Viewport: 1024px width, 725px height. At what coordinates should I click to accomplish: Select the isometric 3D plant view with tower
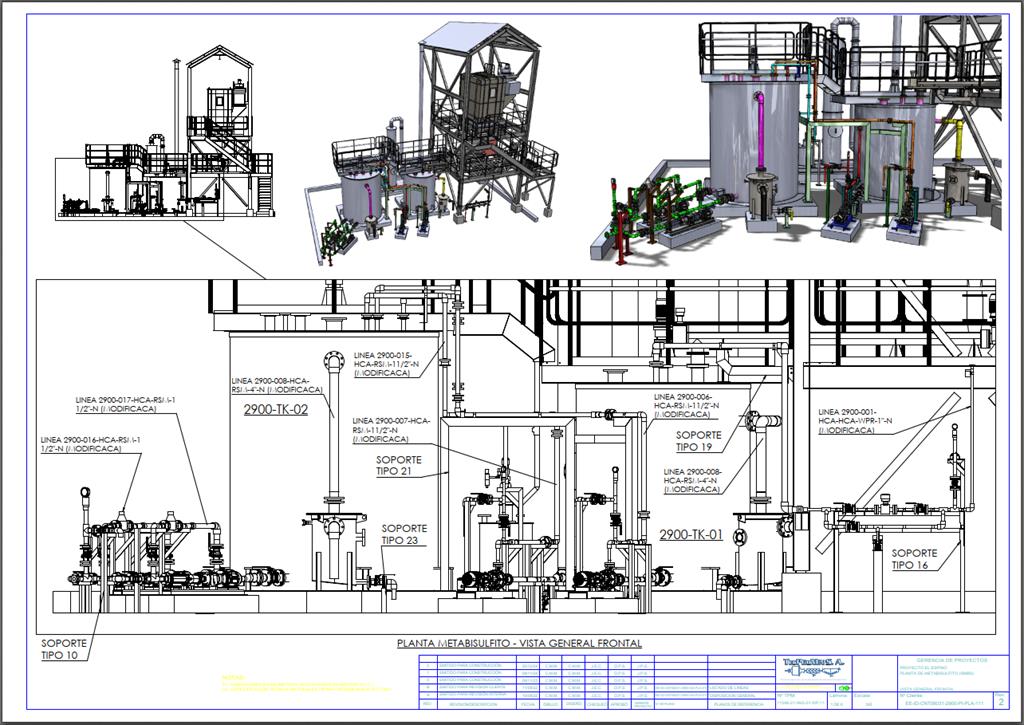coord(431,144)
